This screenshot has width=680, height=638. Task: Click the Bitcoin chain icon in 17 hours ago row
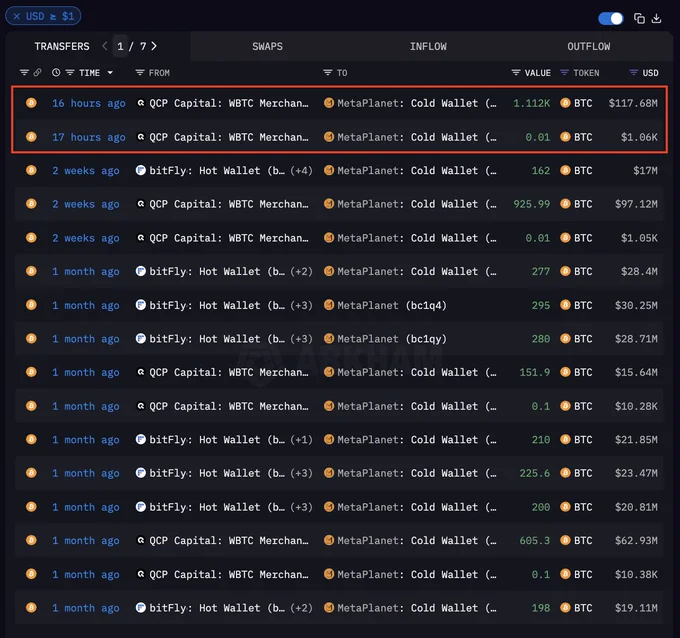pyautogui.click(x=31, y=137)
